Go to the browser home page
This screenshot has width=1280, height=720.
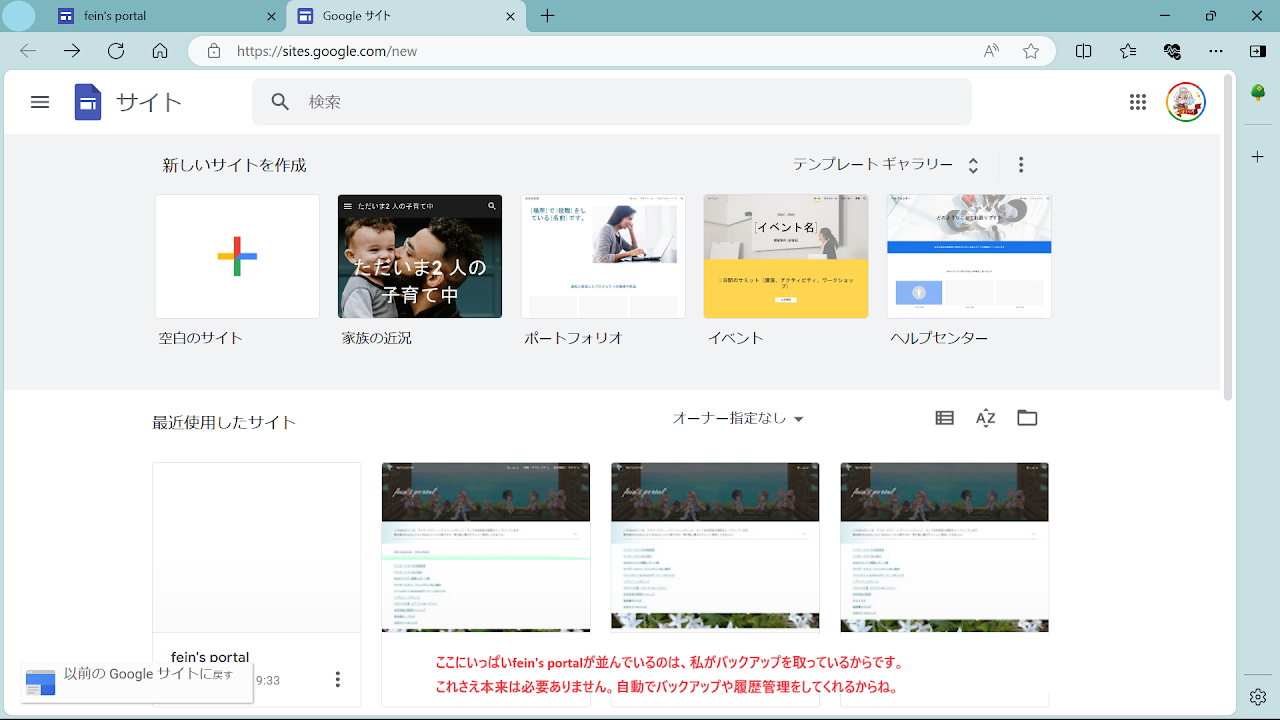tap(160, 51)
